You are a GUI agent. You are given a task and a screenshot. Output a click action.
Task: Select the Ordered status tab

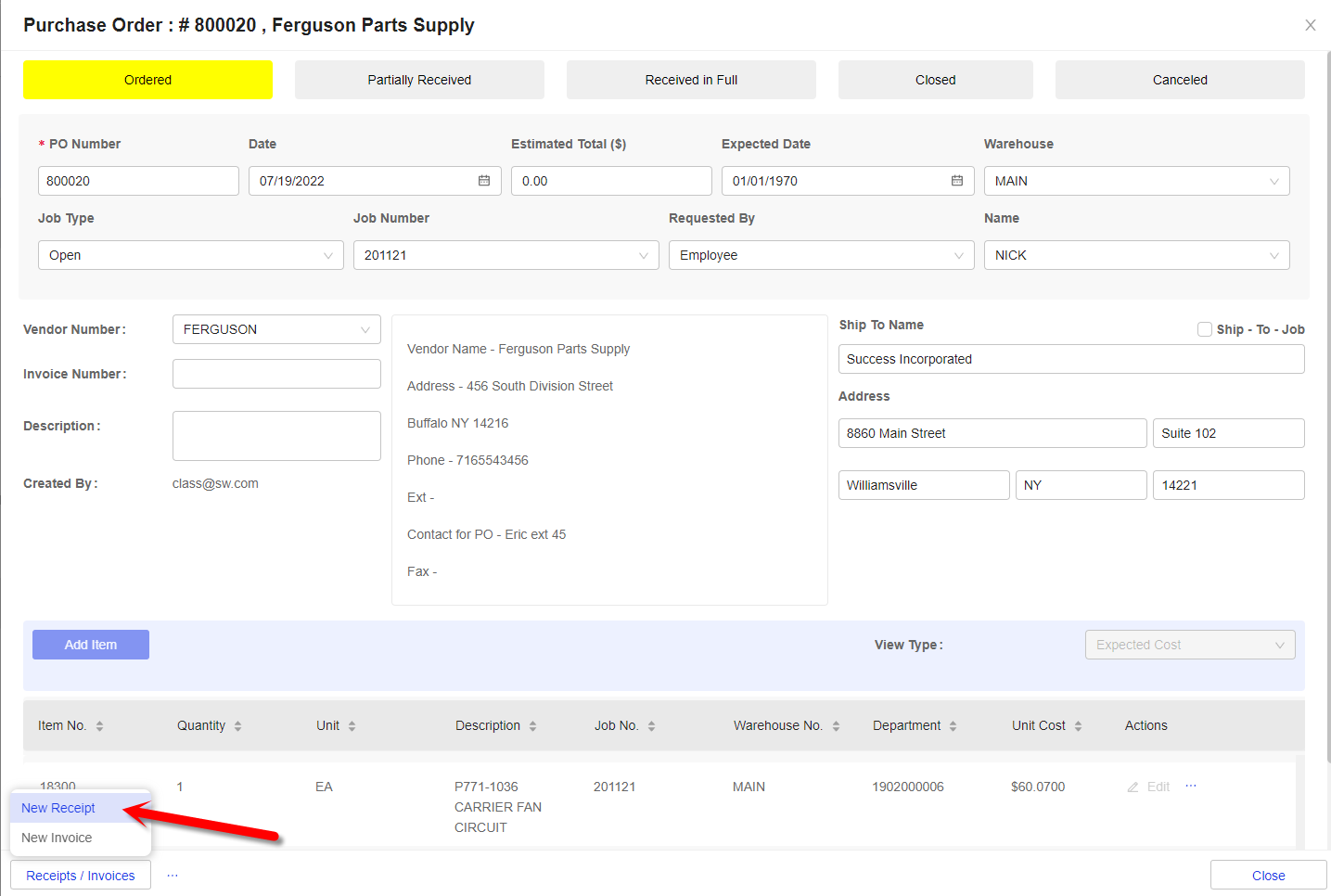click(147, 80)
